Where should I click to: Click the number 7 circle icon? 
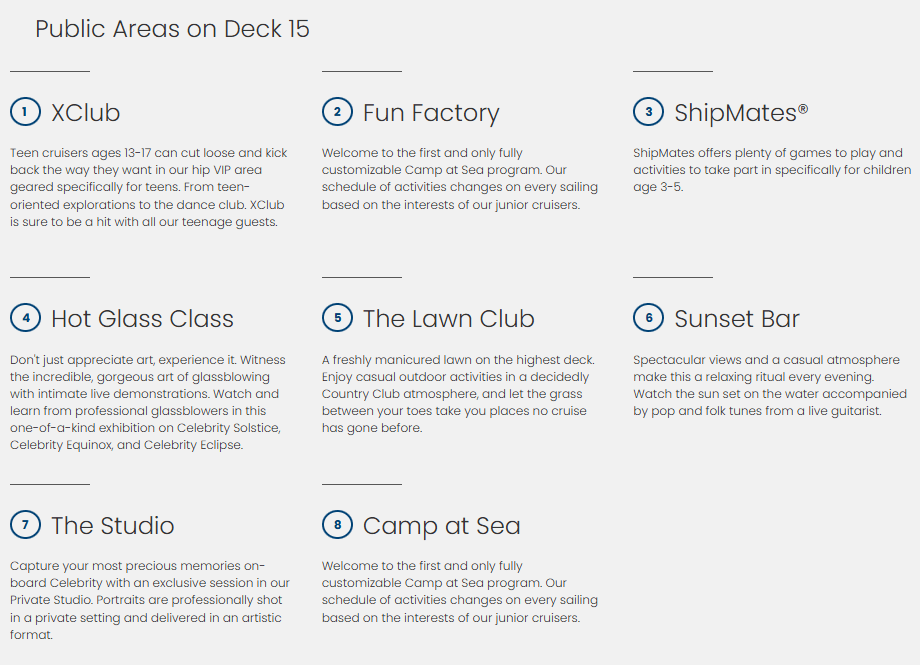point(25,525)
